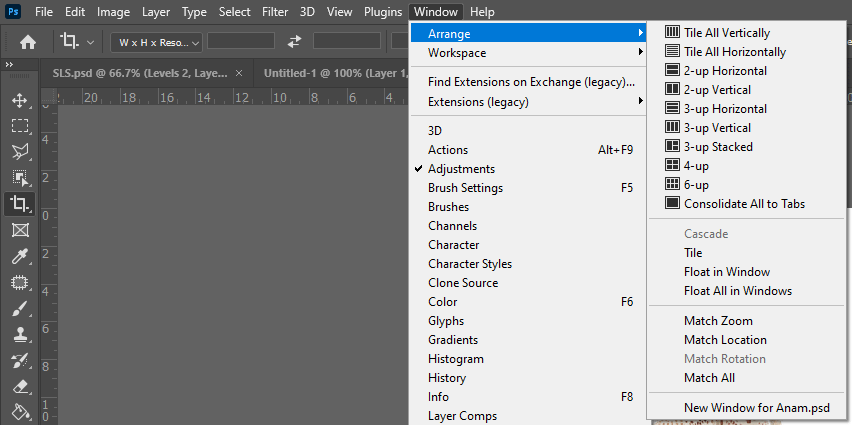Toggle the Adjustments panel checkmark item
This screenshot has width=852, height=425.
[x=461, y=169]
